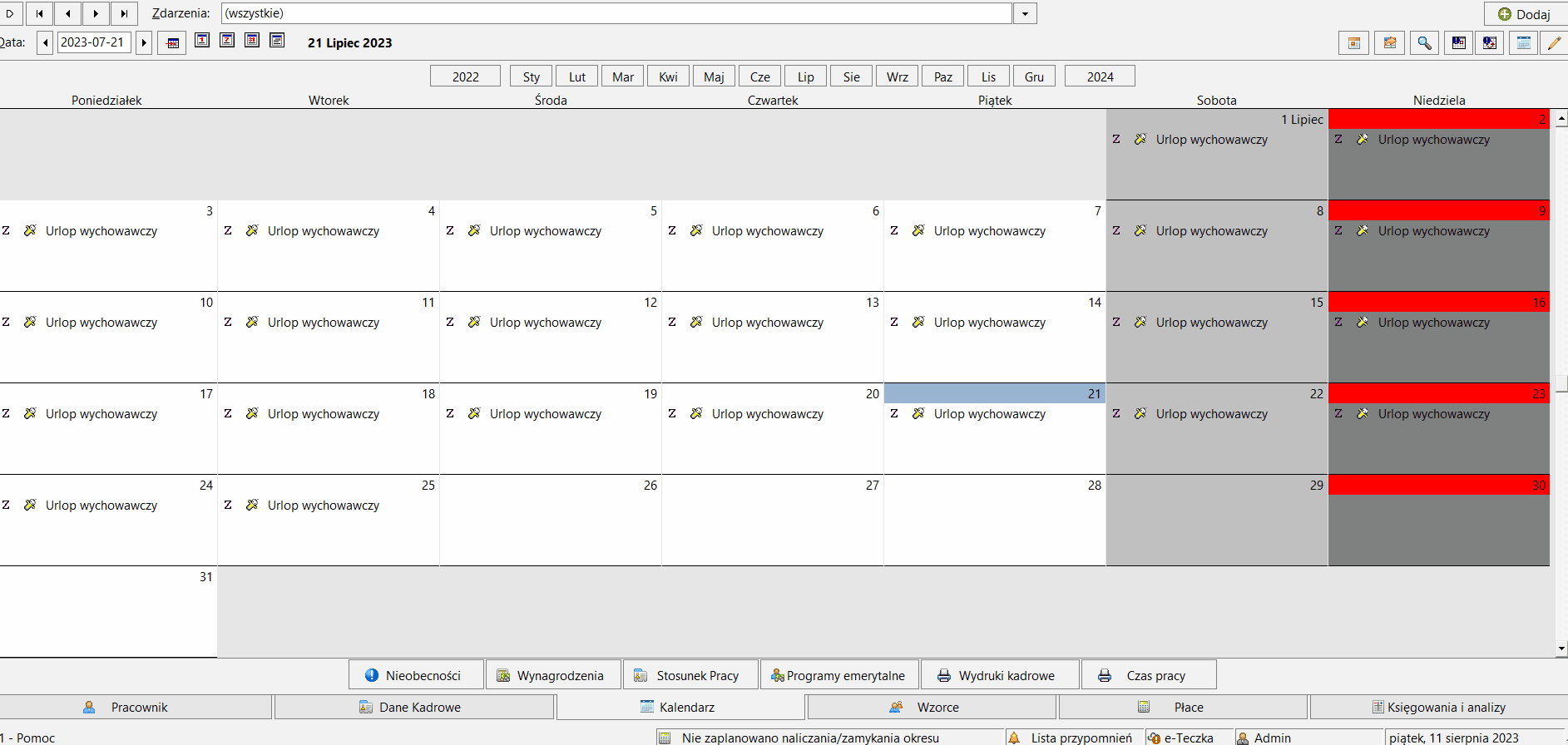Click the tools icon on July 25 event
Viewport: 1568px width, 745px height.
pos(252,505)
